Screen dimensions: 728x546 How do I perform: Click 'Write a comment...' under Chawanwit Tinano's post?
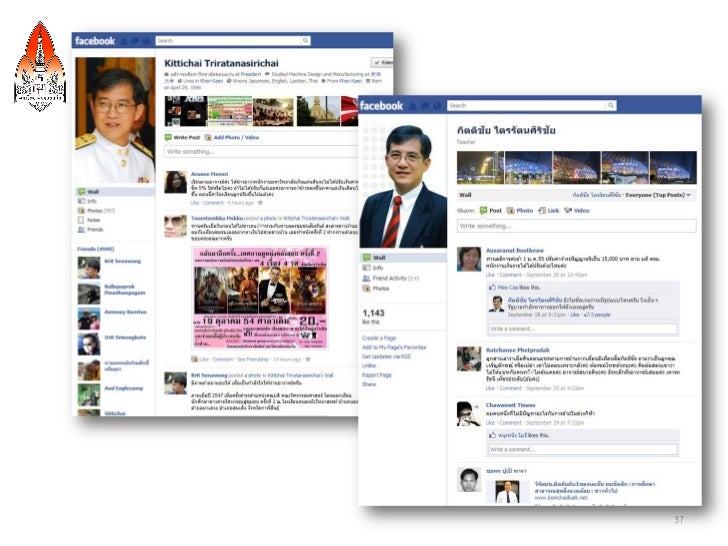(583, 449)
